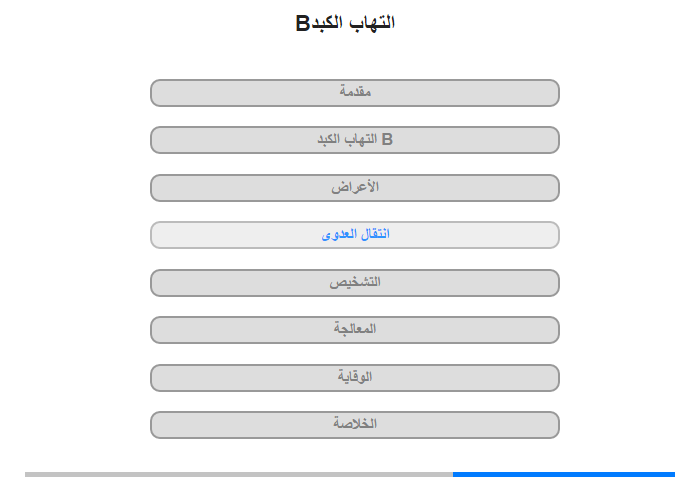Go to the الأعراض (Symptoms) section
This screenshot has width=700, height=480.
click(x=354, y=188)
